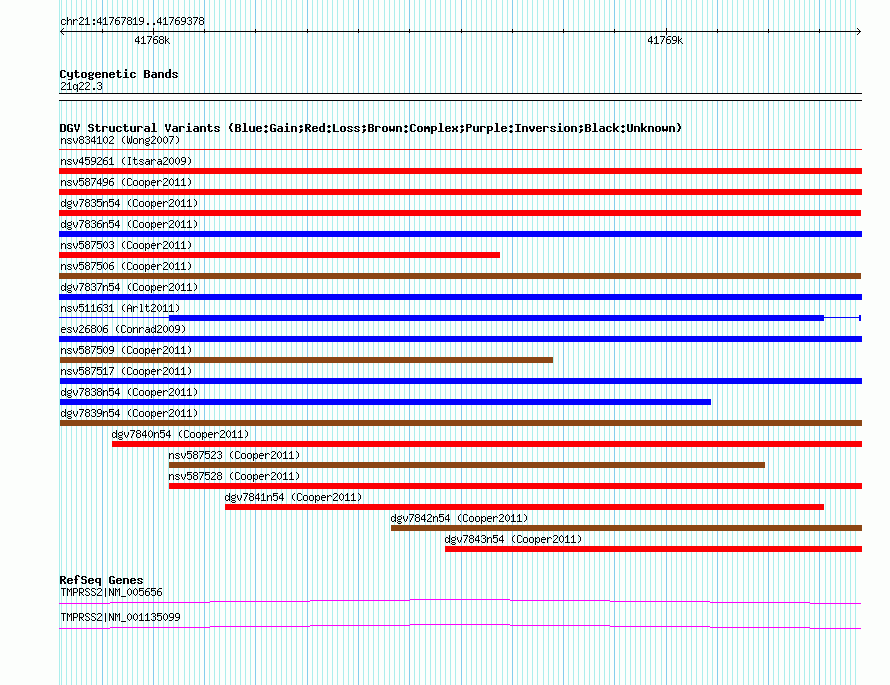Click the right arrow of the ruler
Image resolution: width=890 pixels, height=685 pixels.
pos(859,31)
